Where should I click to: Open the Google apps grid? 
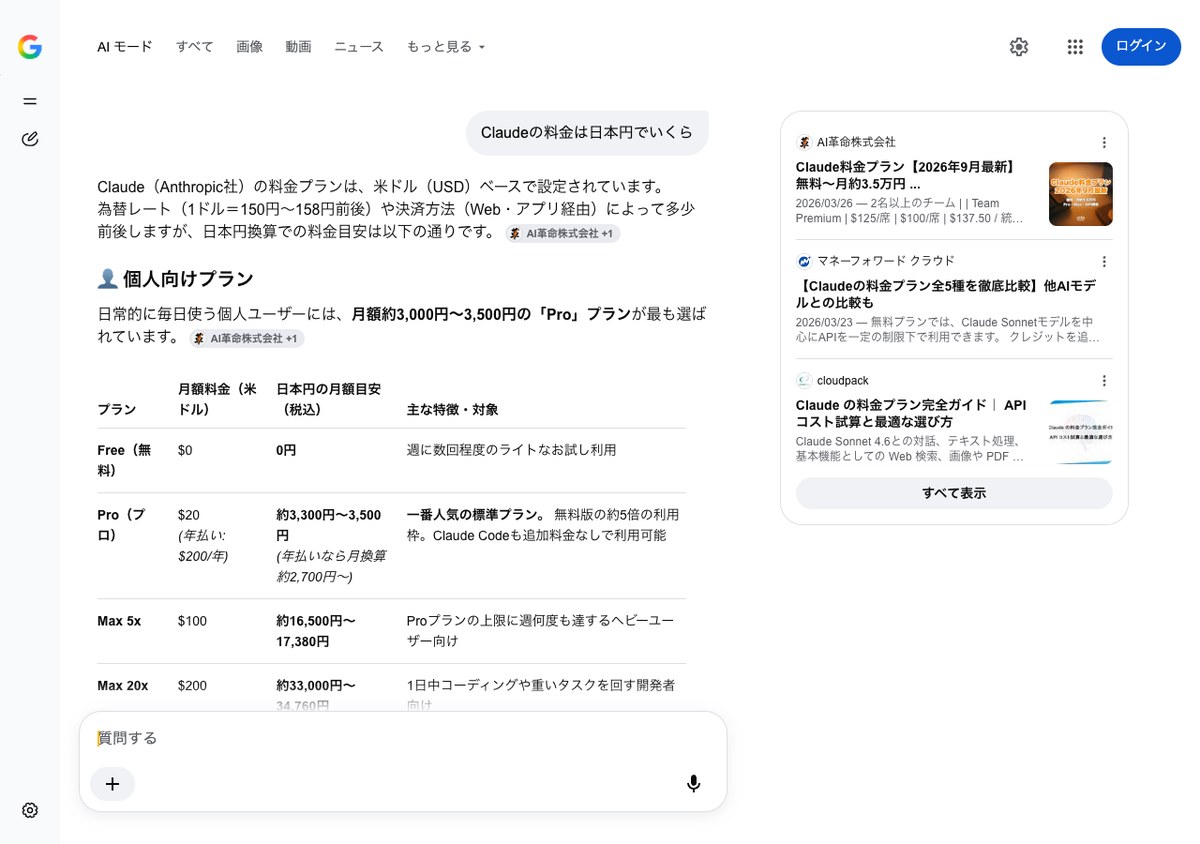[1075, 47]
